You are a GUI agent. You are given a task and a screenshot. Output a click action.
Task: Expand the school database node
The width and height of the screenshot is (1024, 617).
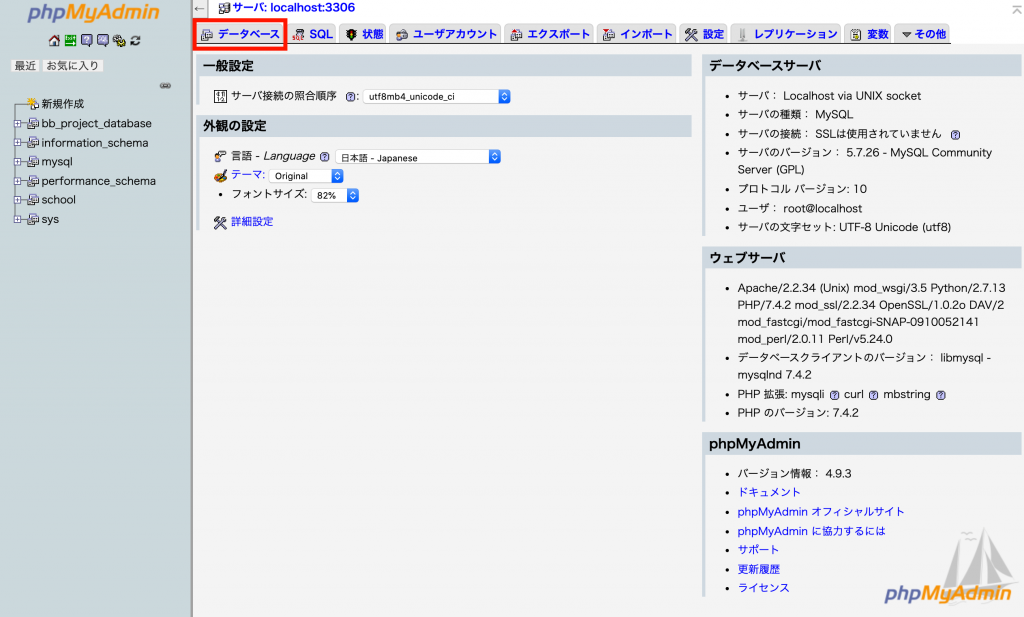click(x=18, y=200)
